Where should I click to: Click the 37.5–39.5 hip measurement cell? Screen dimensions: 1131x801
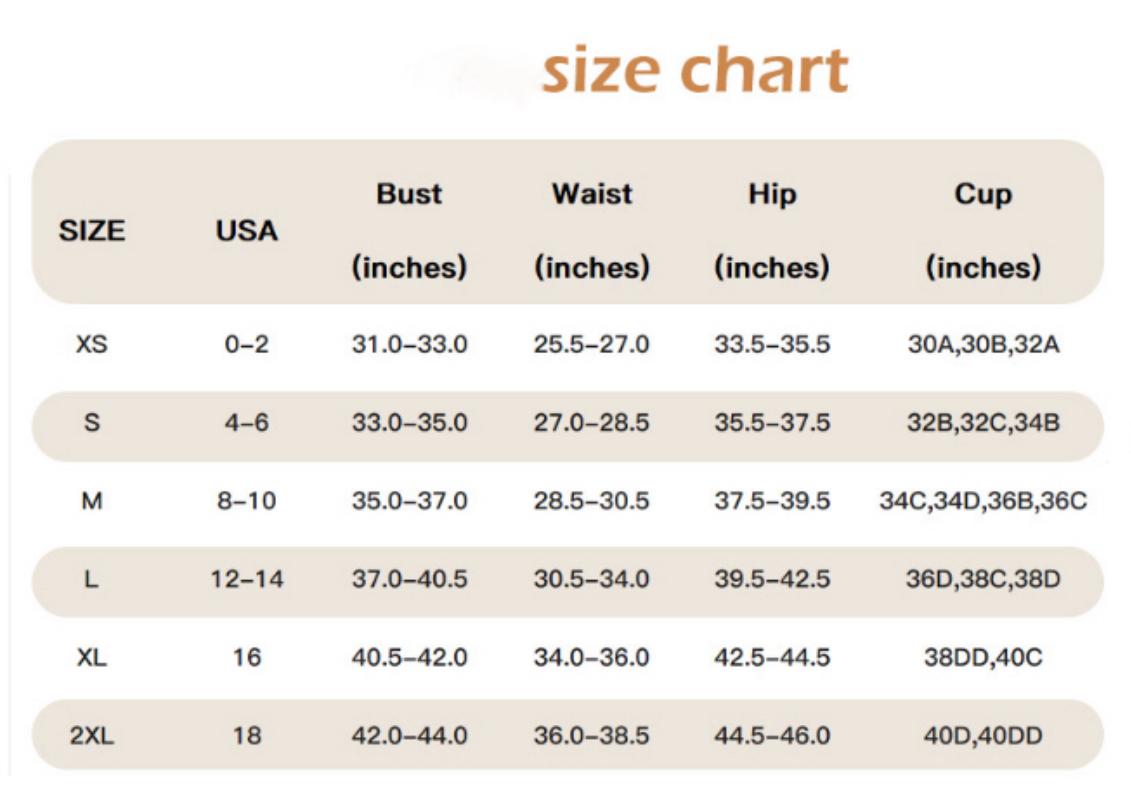click(772, 501)
